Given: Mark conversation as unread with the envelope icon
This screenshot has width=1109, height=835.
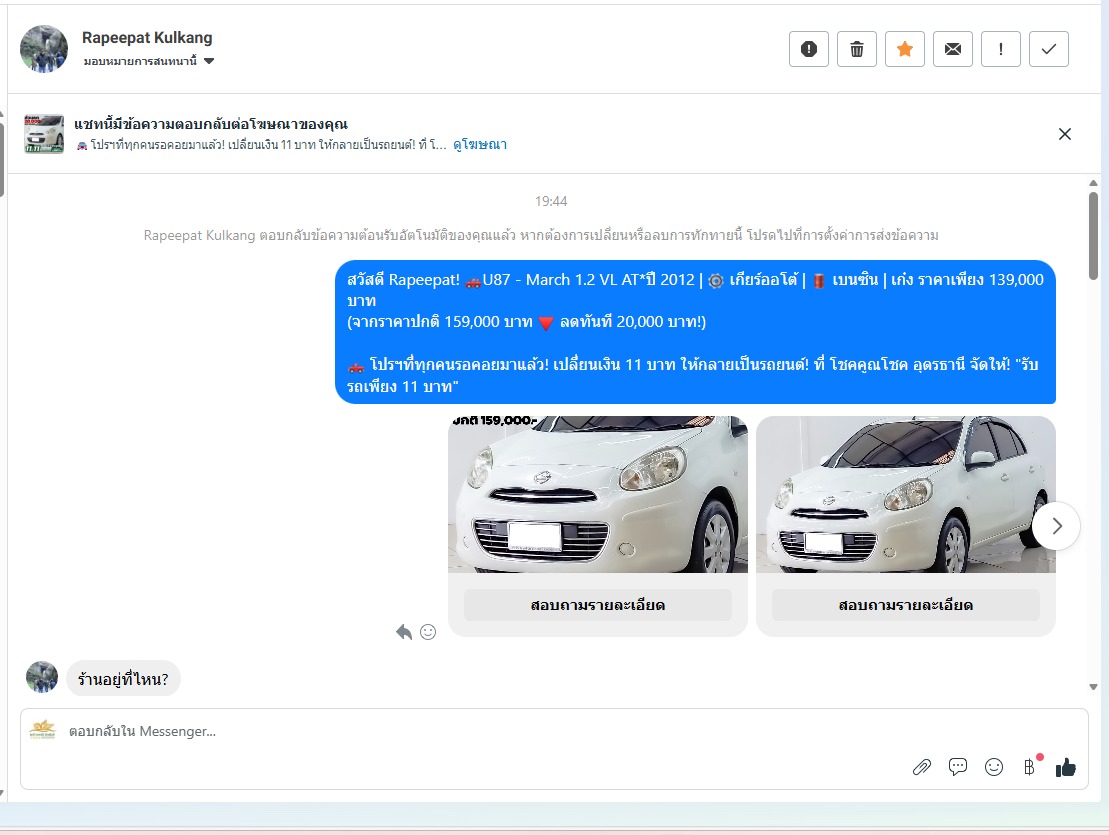Looking at the screenshot, I should (953, 49).
